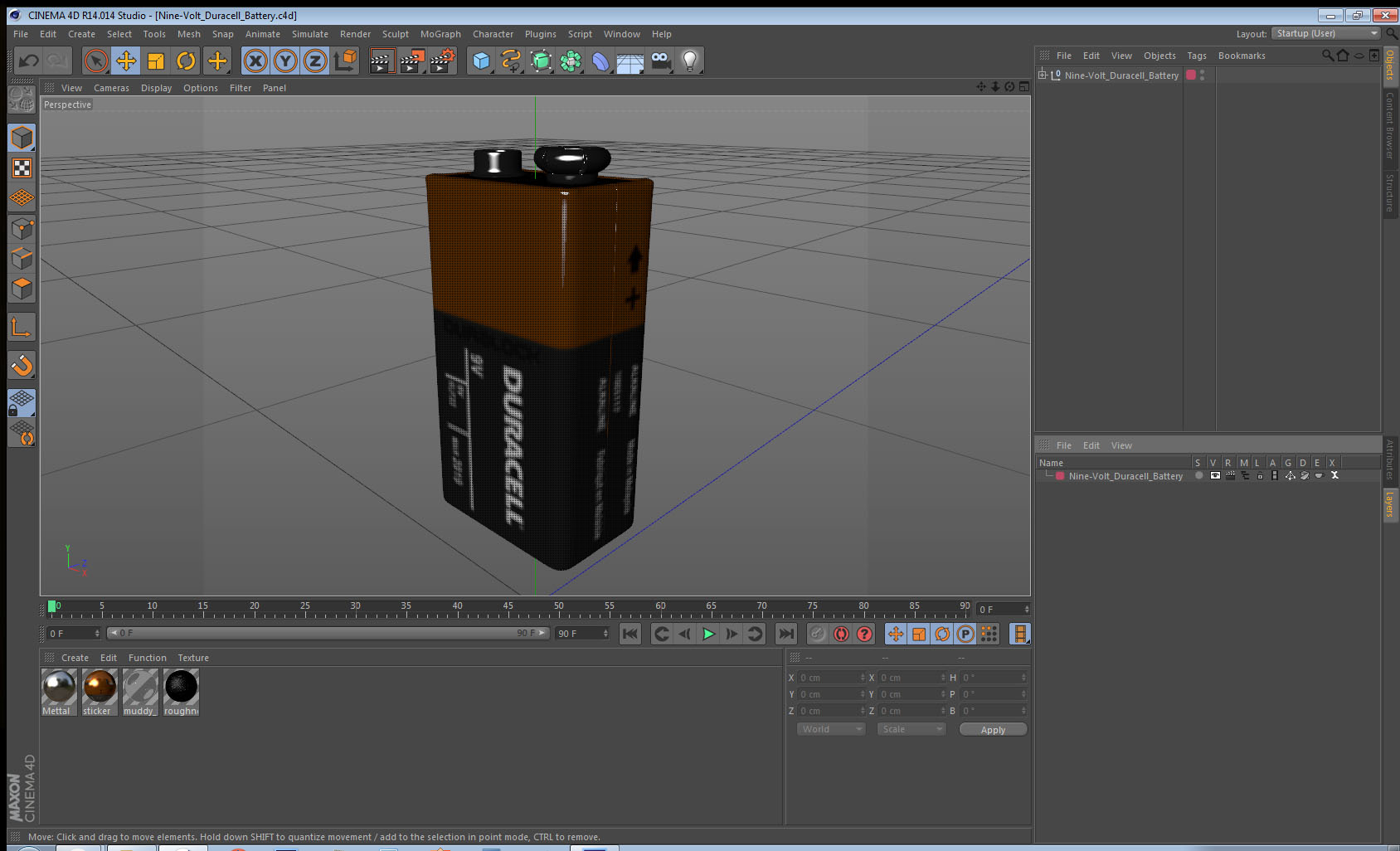
Task: Open the Simulate menu
Action: pyautogui.click(x=310, y=34)
